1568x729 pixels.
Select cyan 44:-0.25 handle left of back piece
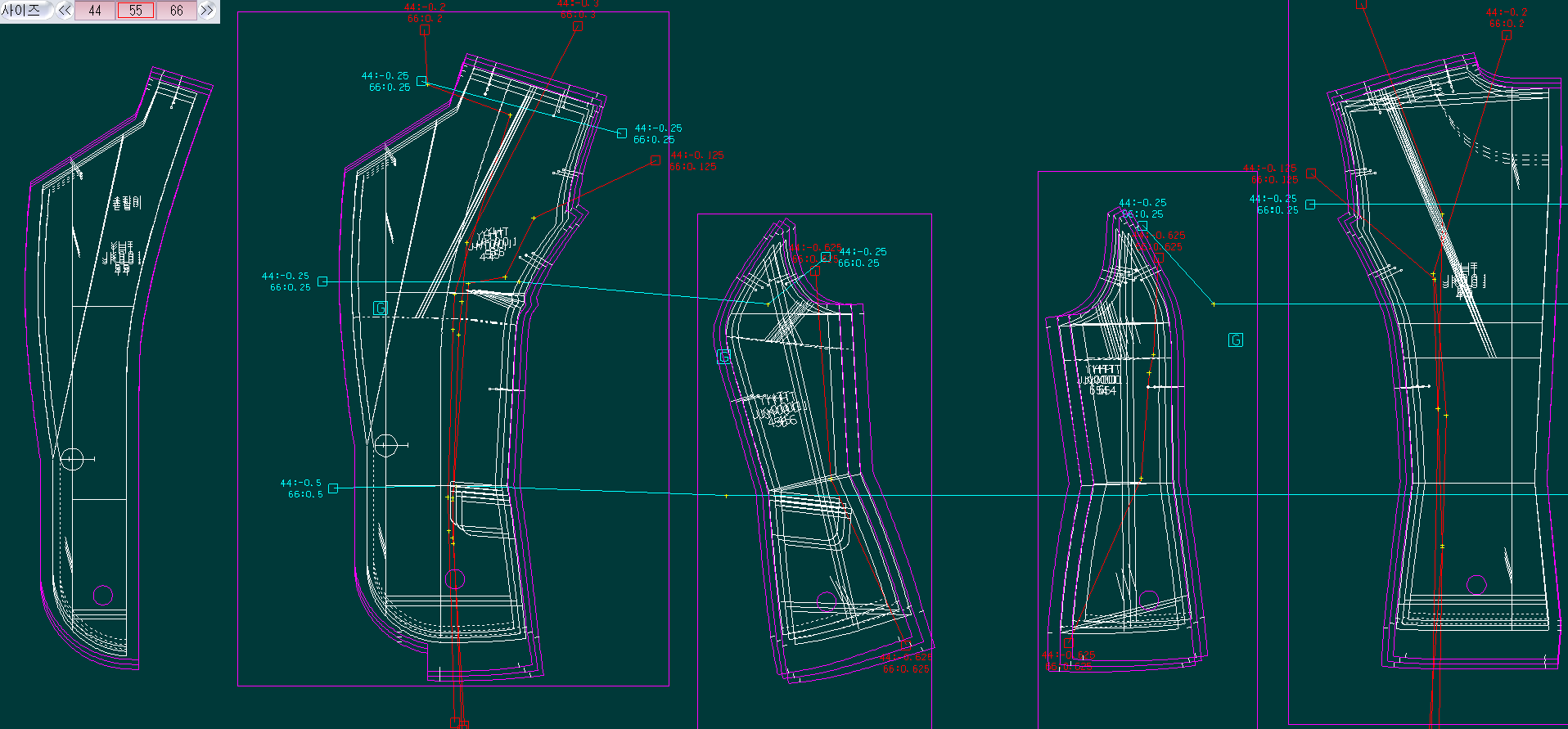[x=1310, y=205]
